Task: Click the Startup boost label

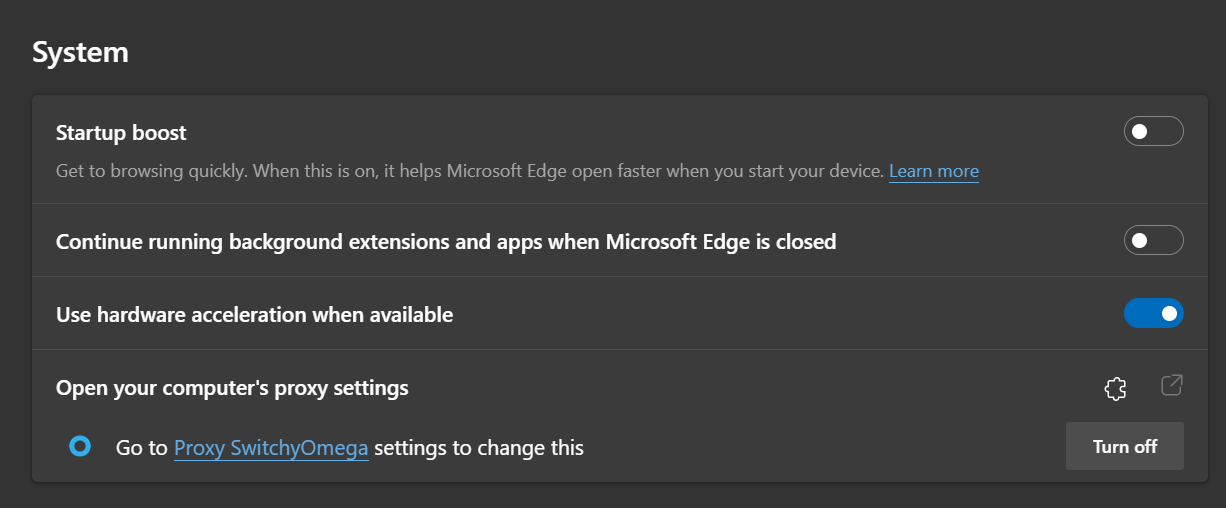Action: pos(121,133)
